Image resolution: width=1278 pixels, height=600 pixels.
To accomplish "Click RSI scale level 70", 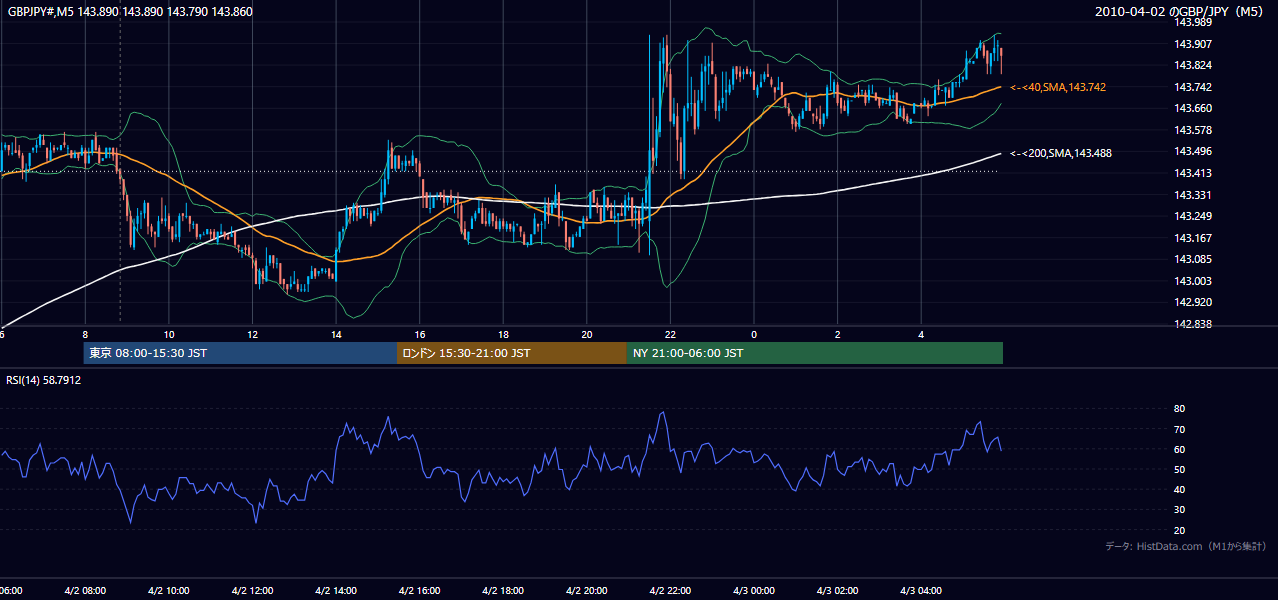I will (1180, 429).
